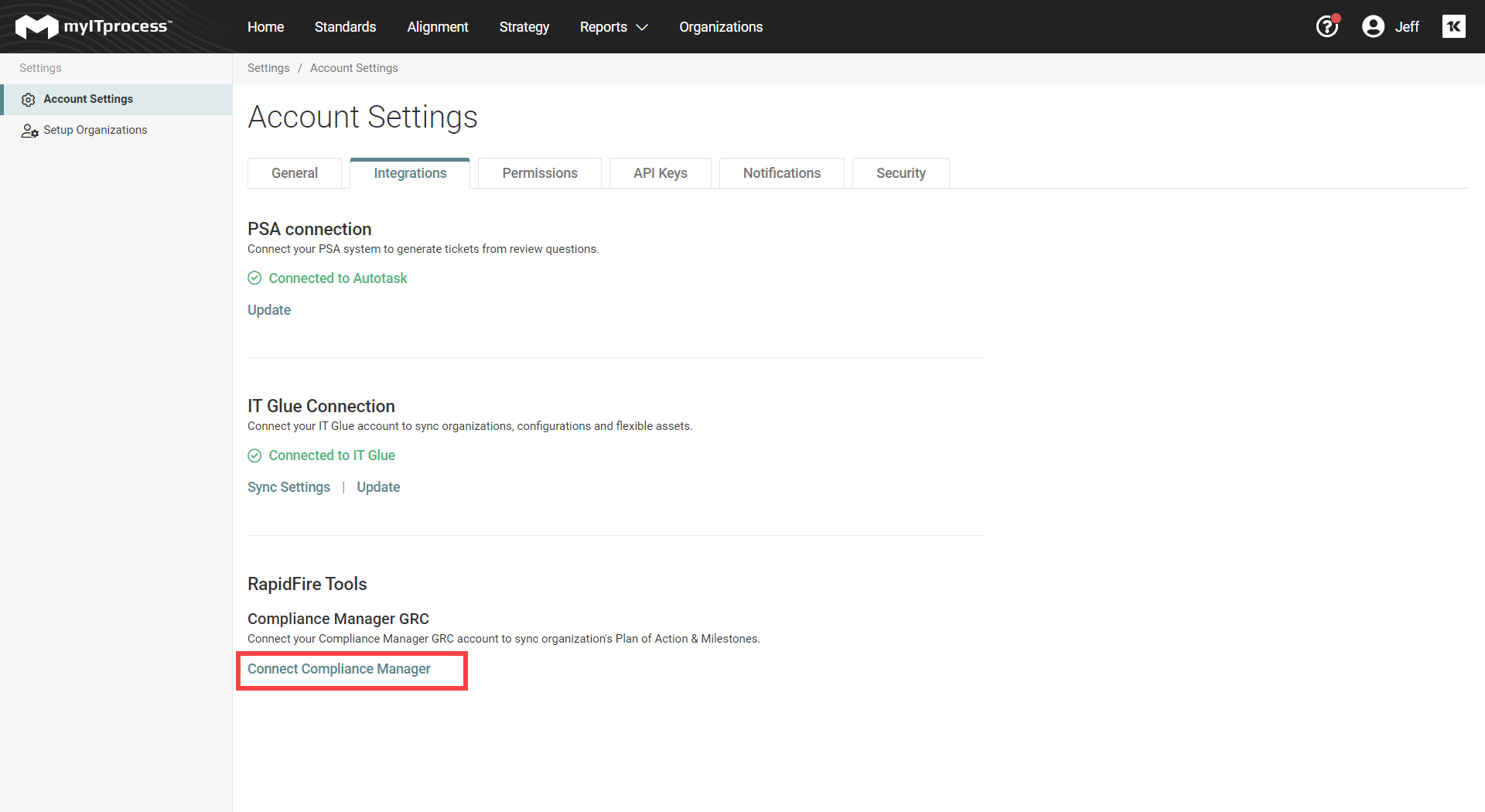Click the 'IT Glue Connection' heading
The image size is (1485, 812).
click(x=321, y=406)
